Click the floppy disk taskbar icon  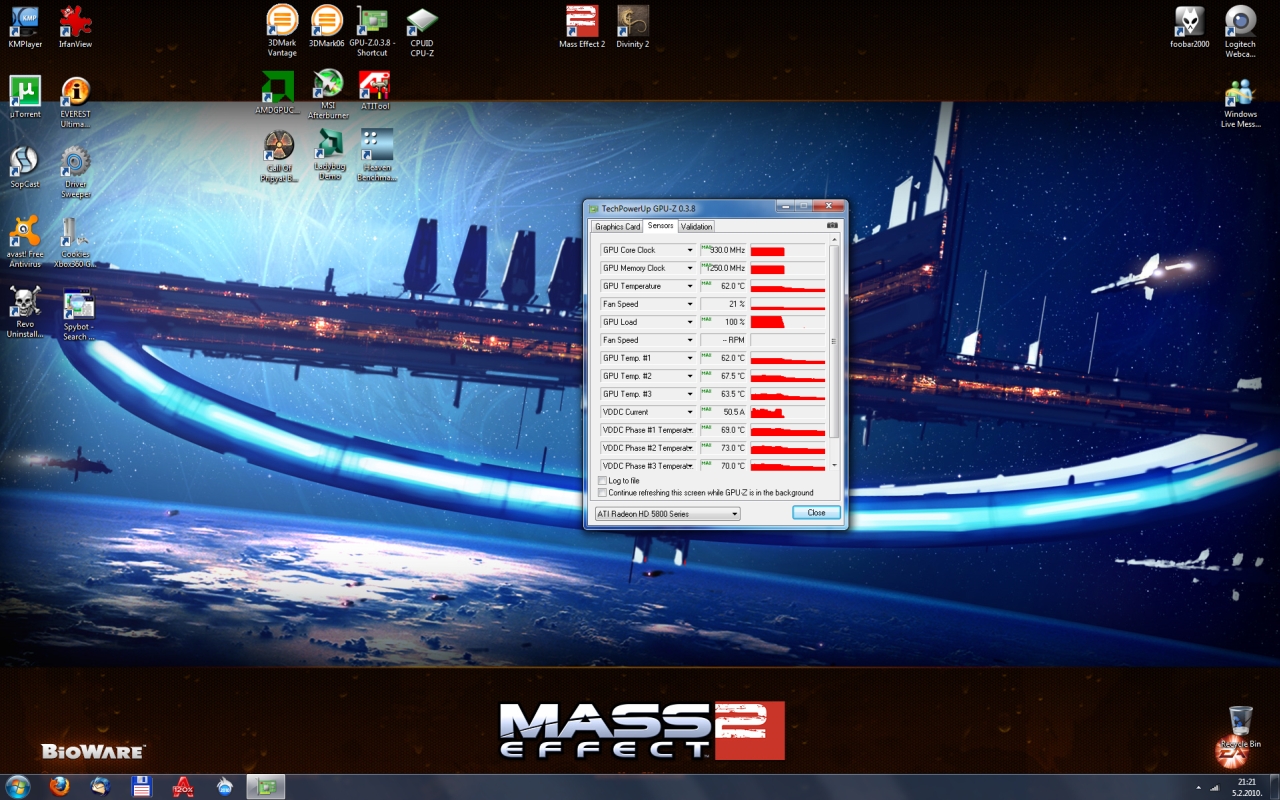[141, 786]
